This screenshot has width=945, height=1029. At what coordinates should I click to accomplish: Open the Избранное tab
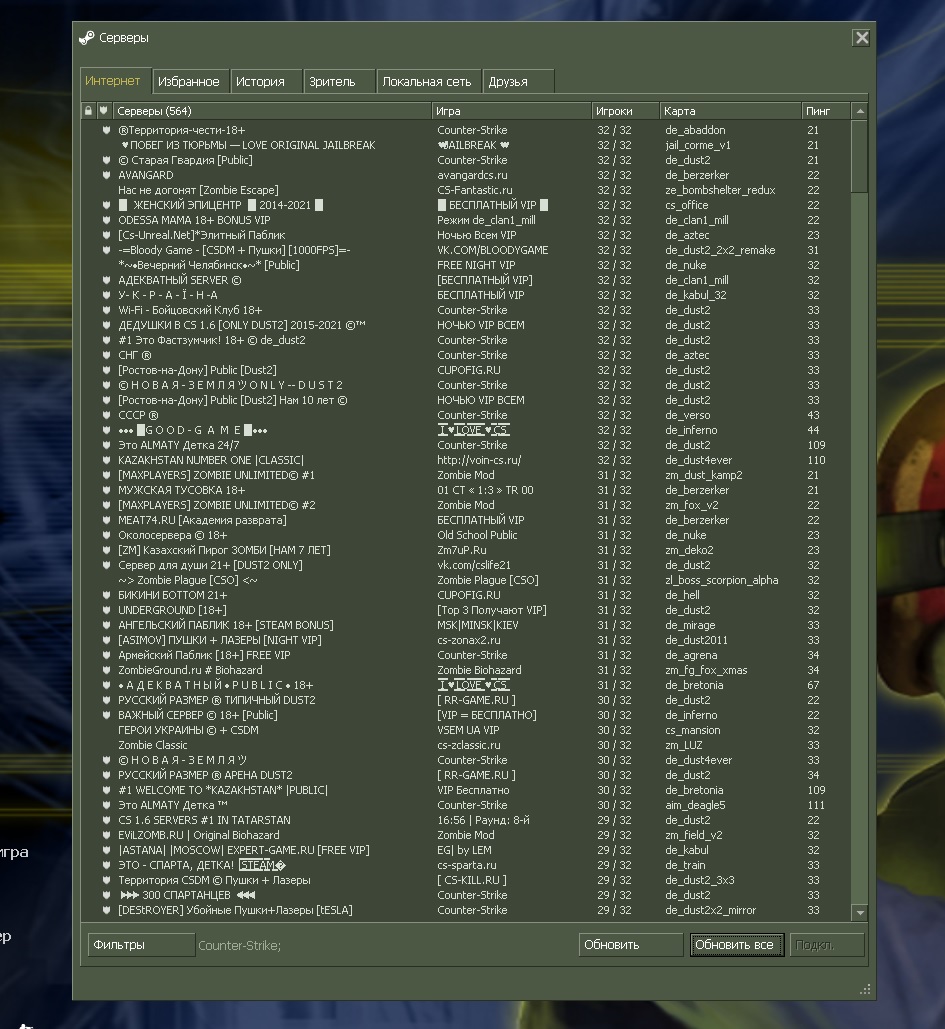click(190, 81)
